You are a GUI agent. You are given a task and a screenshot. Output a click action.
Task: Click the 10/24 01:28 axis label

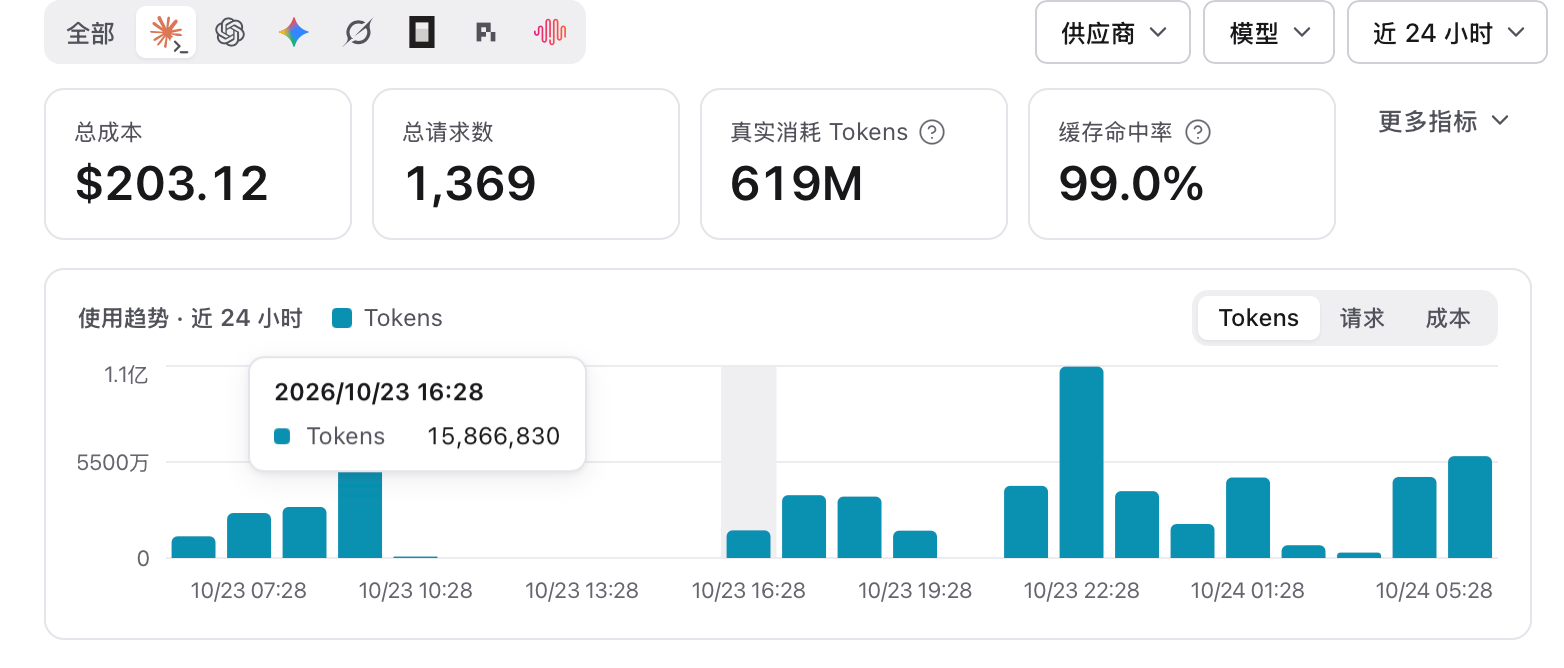pyautogui.click(x=1247, y=590)
